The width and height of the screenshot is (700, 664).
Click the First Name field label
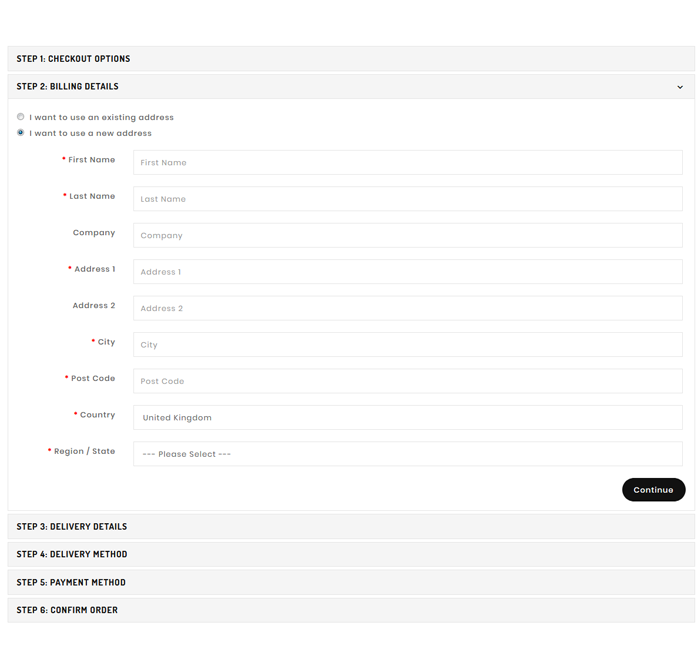point(91,160)
